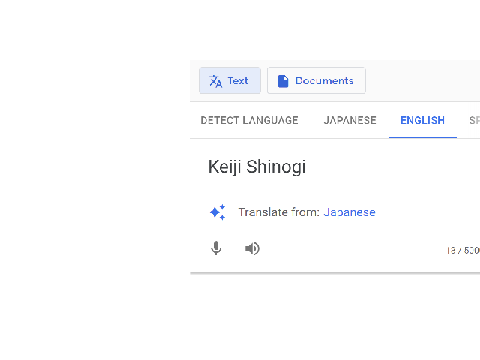Place cursor on the word Shinogi
Screen dimensions: 480x360
(x=276, y=167)
